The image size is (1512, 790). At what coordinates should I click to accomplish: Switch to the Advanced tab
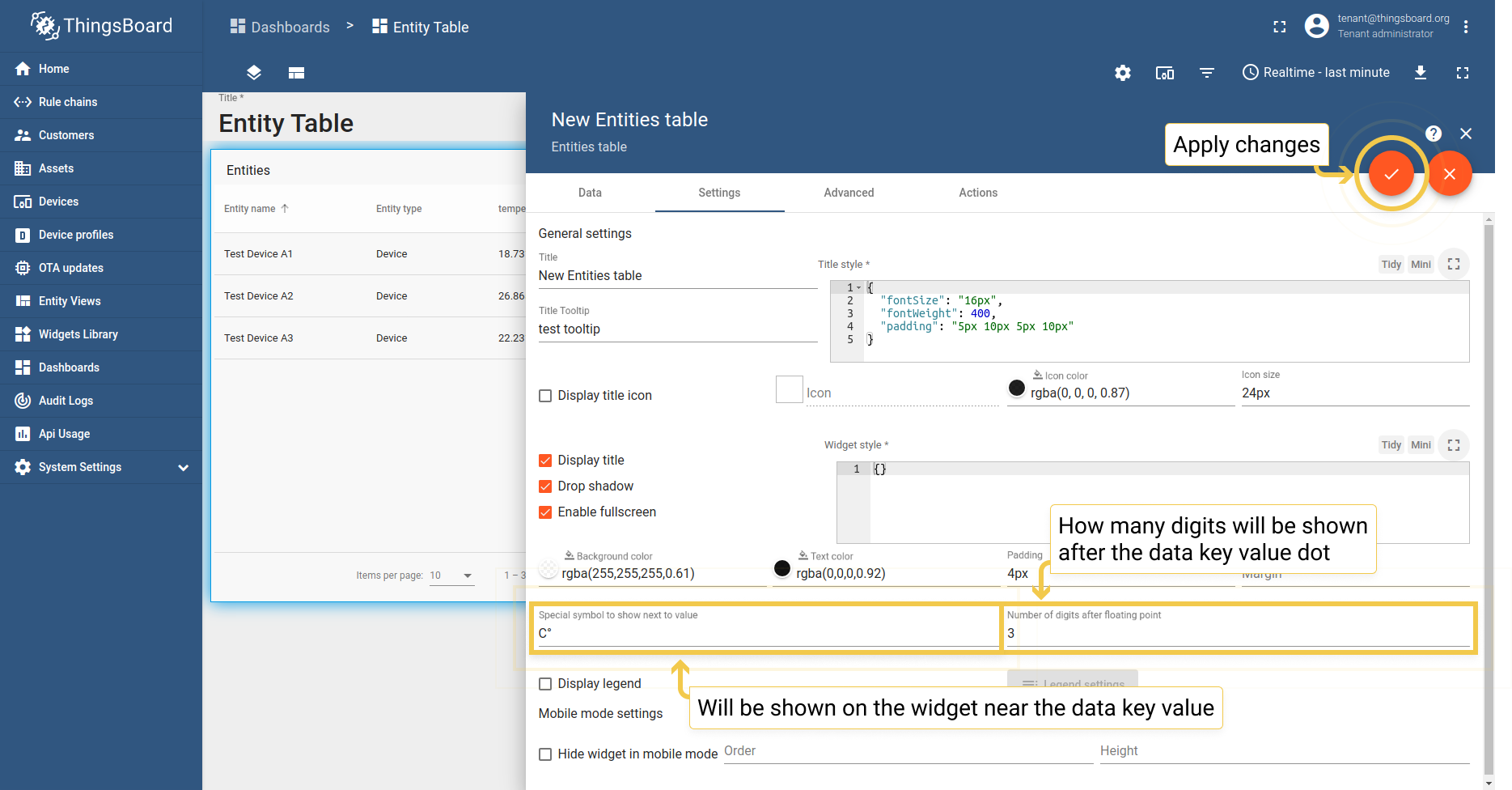click(849, 193)
